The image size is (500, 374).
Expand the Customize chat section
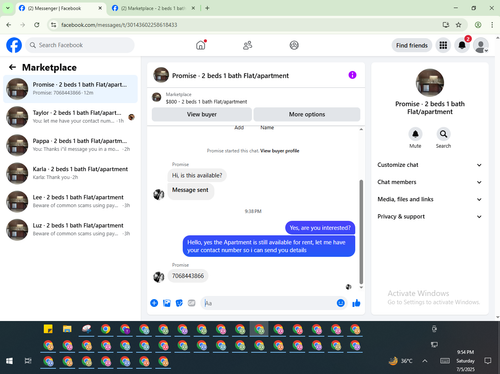point(430,165)
